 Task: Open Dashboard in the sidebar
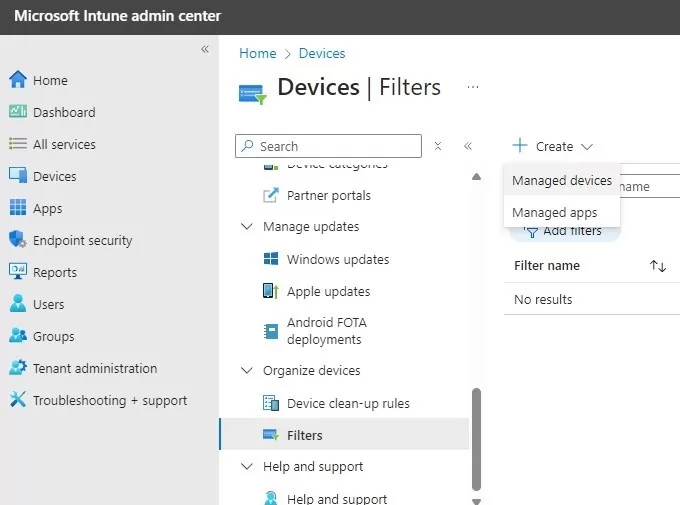tap(64, 112)
